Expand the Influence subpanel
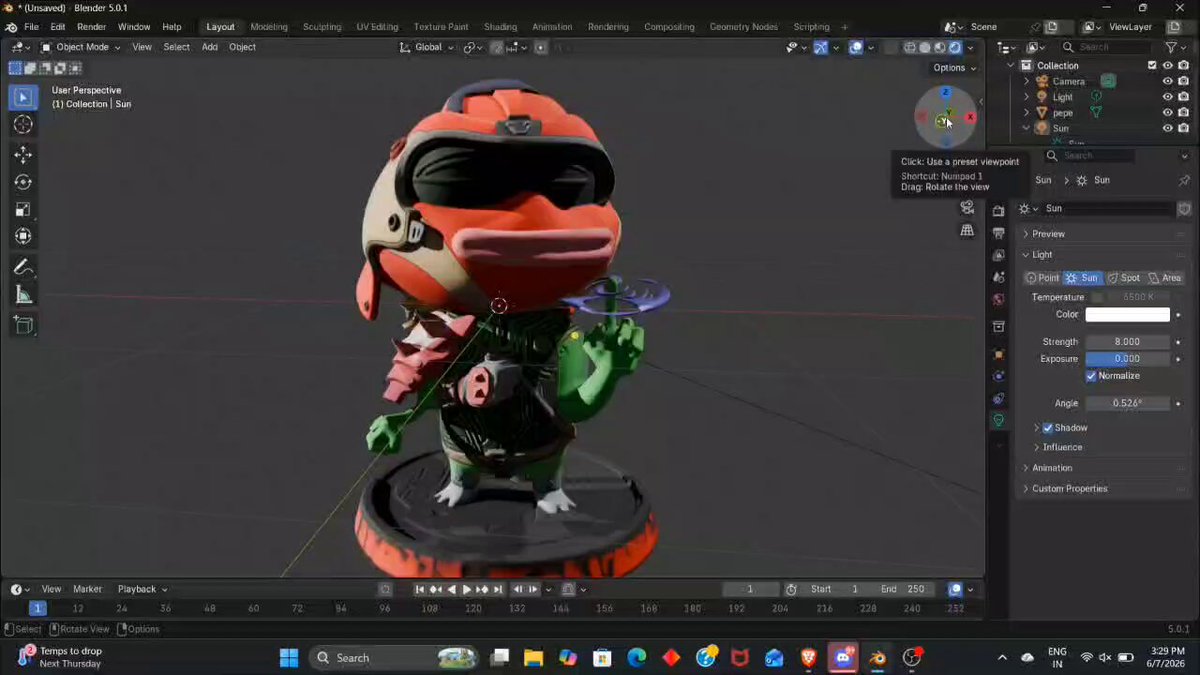The width and height of the screenshot is (1200, 675). pyautogui.click(x=1062, y=447)
